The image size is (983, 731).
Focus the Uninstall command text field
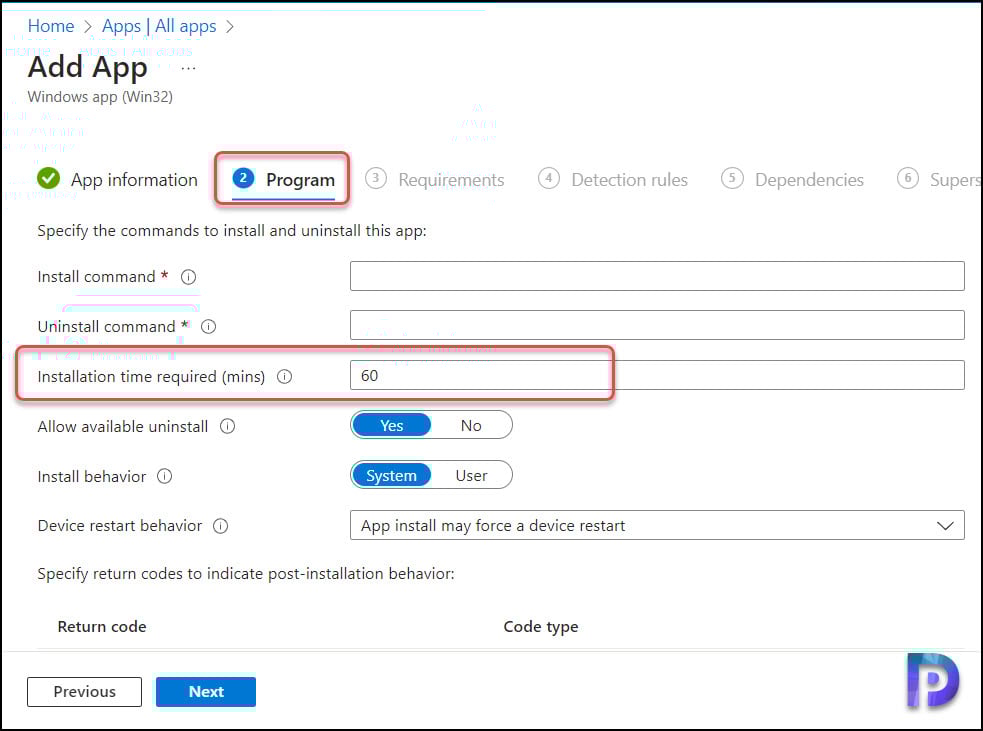tap(657, 325)
